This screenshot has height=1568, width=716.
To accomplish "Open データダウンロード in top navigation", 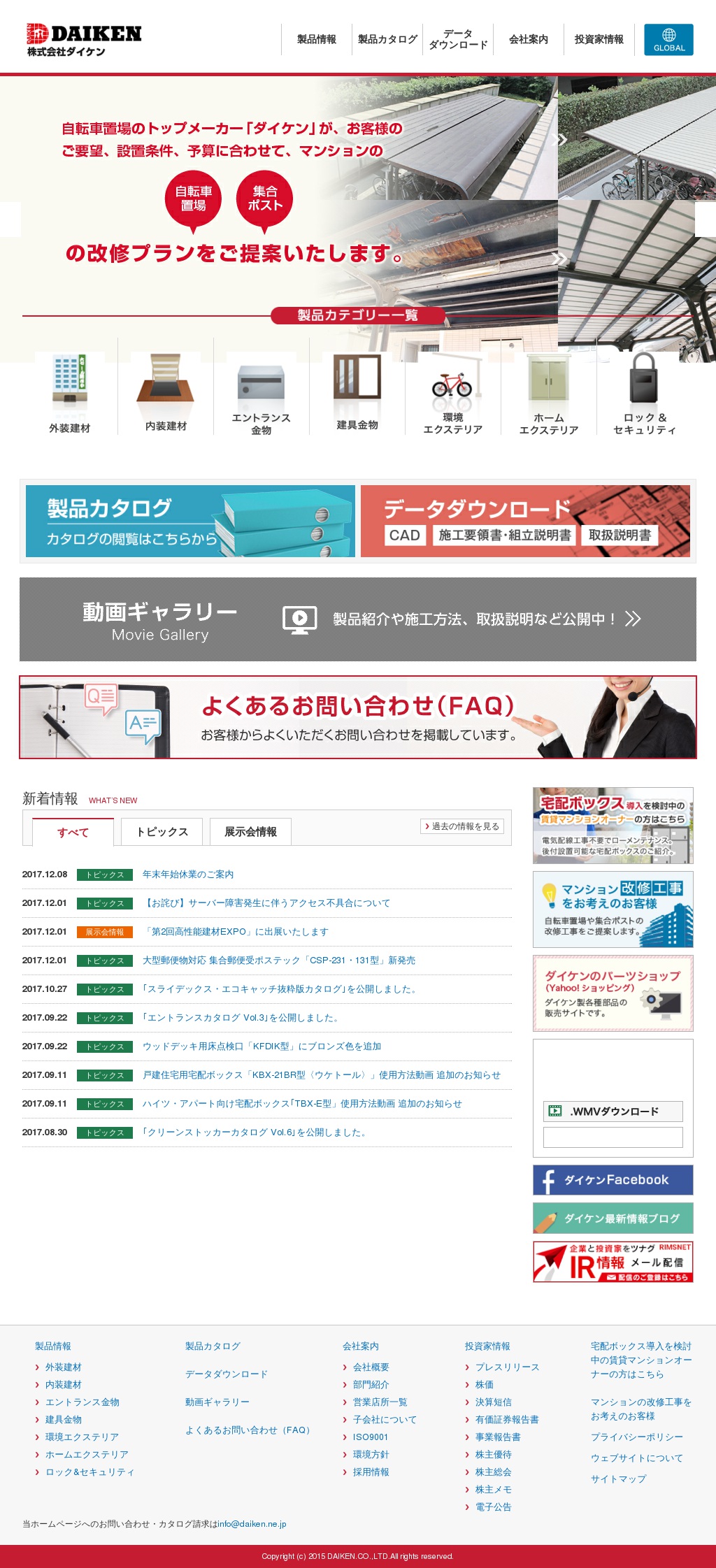I will tap(458, 39).
